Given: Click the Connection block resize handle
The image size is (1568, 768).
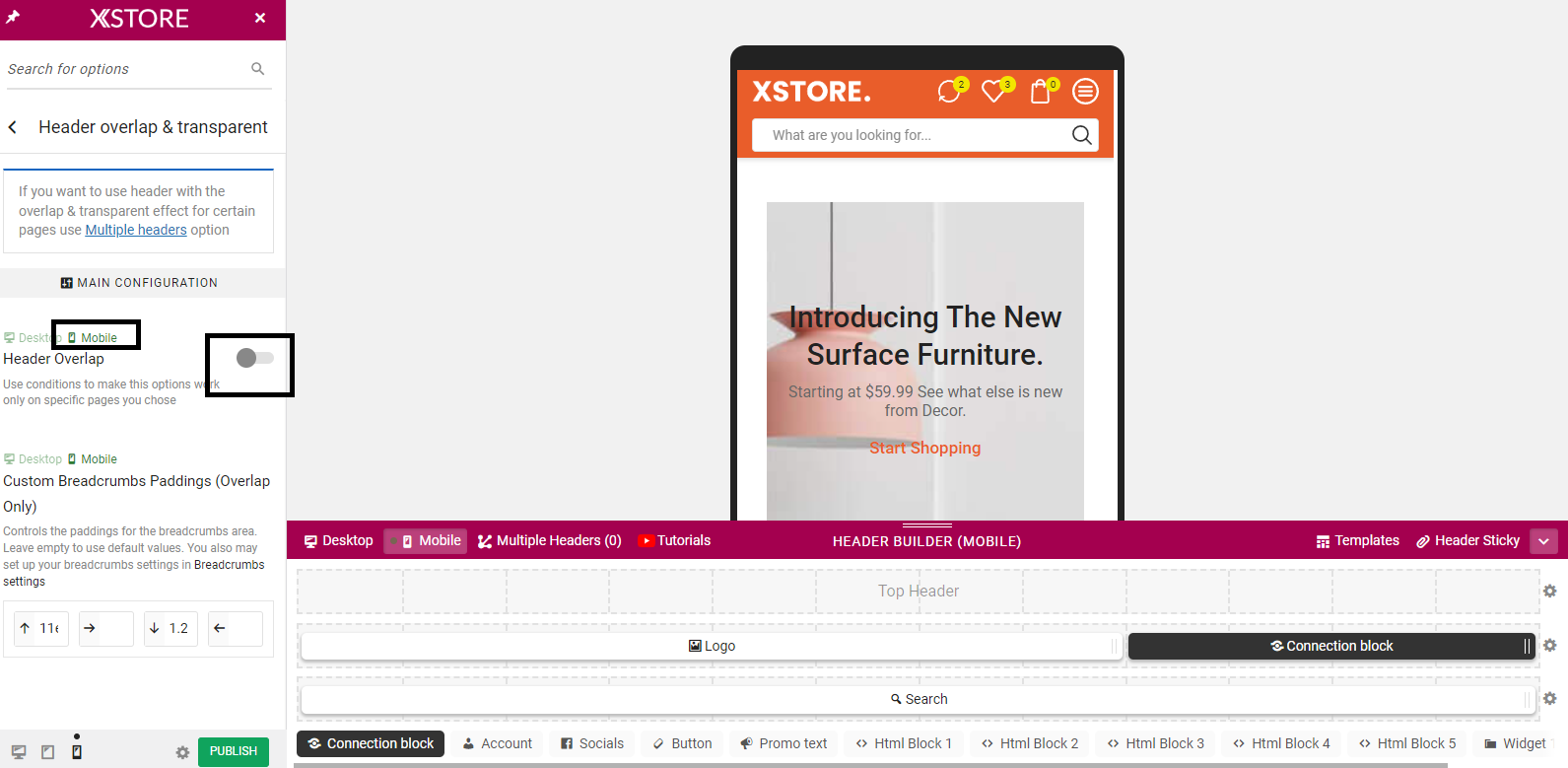Looking at the screenshot, I should point(1527,646).
